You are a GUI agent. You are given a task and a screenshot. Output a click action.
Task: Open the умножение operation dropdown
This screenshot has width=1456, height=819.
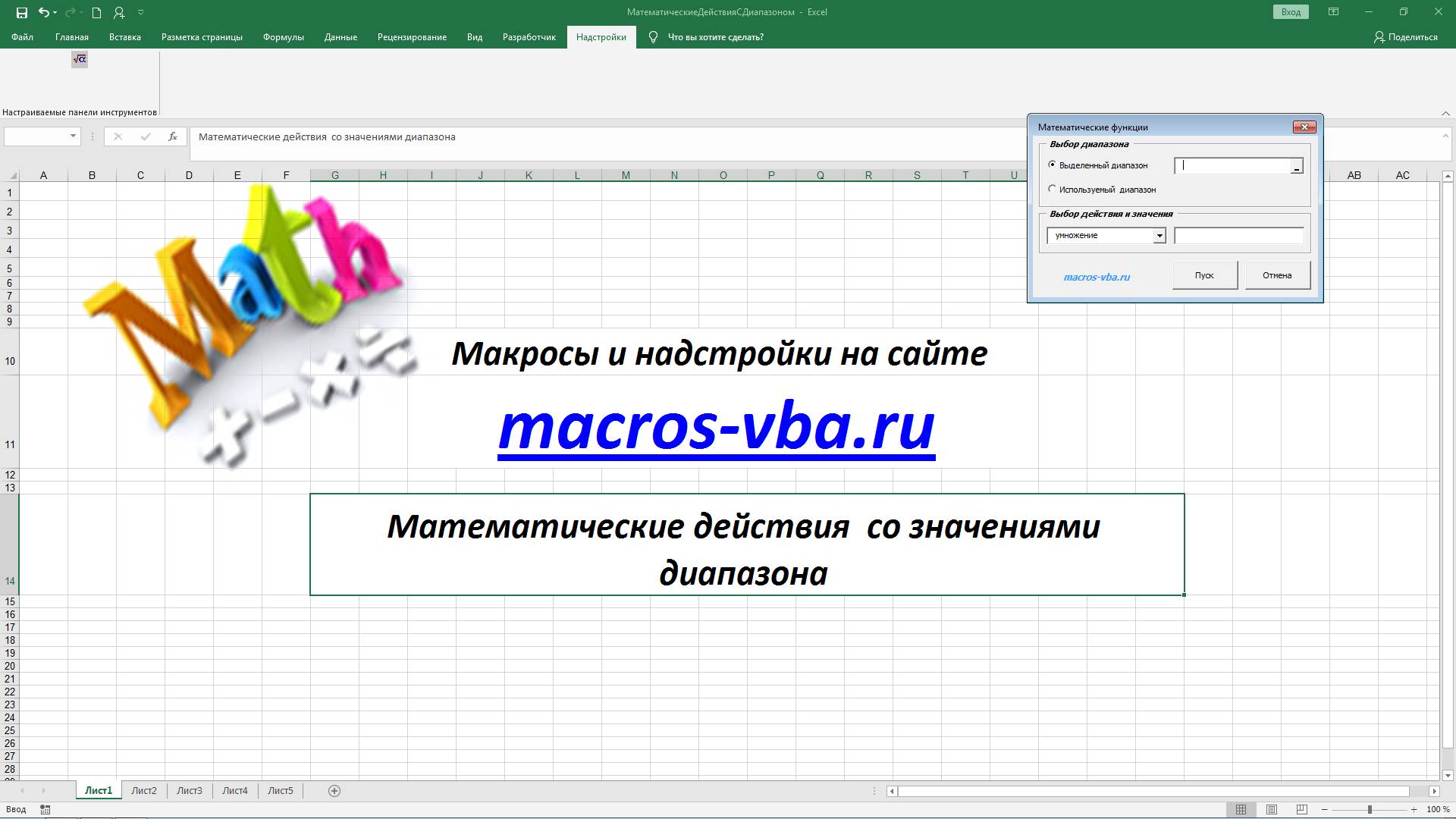pos(1159,235)
